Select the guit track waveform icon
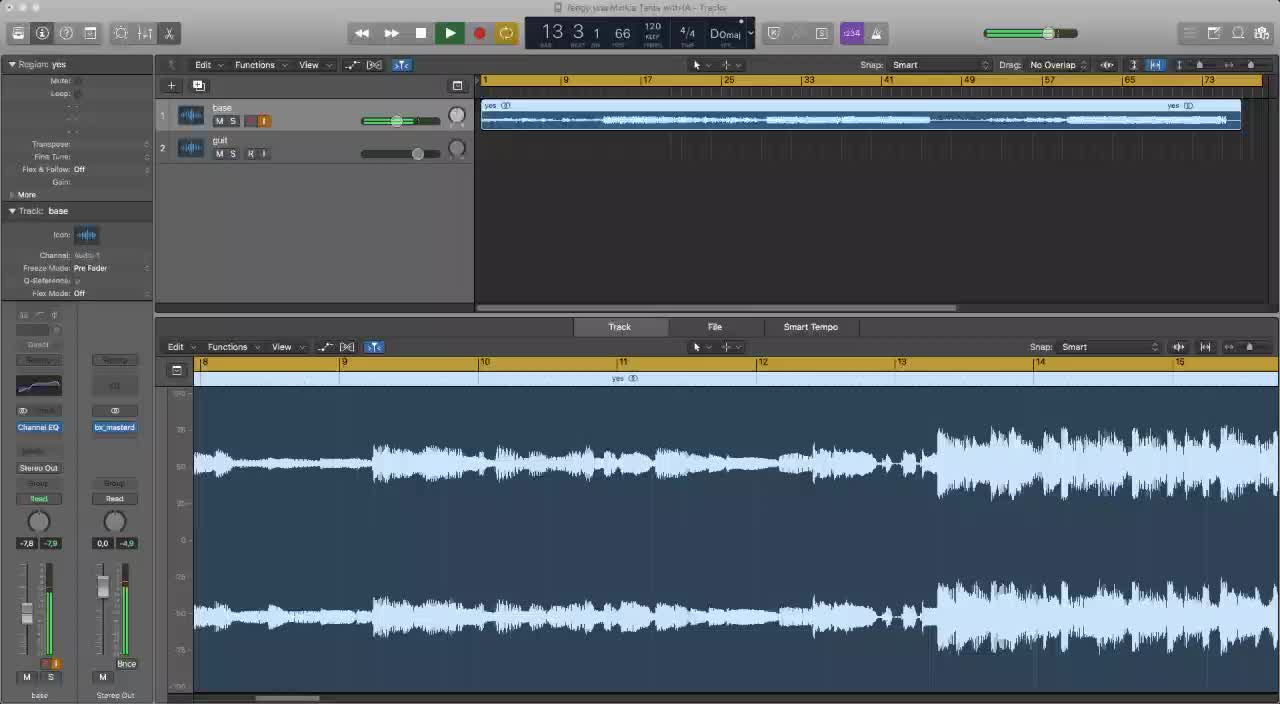 click(x=190, y=148)
